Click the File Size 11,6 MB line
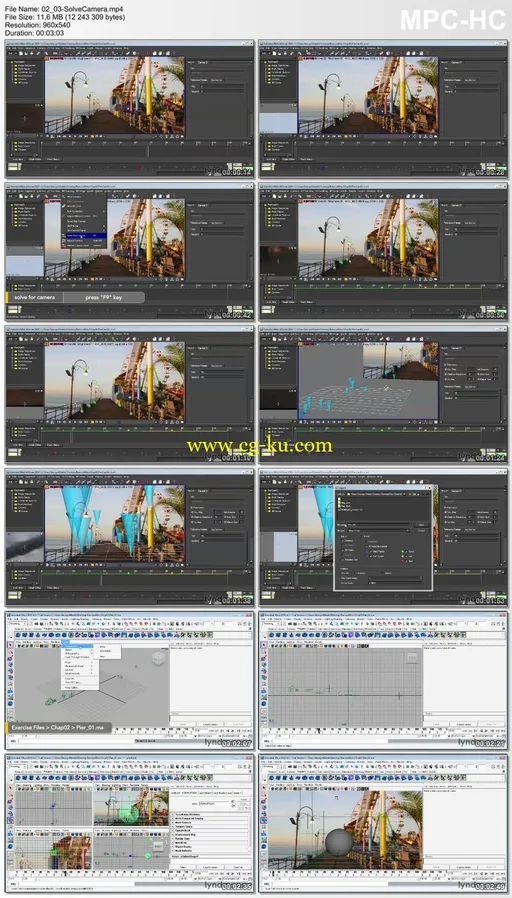This screenshot has width=512, height=898. [65, 18]
